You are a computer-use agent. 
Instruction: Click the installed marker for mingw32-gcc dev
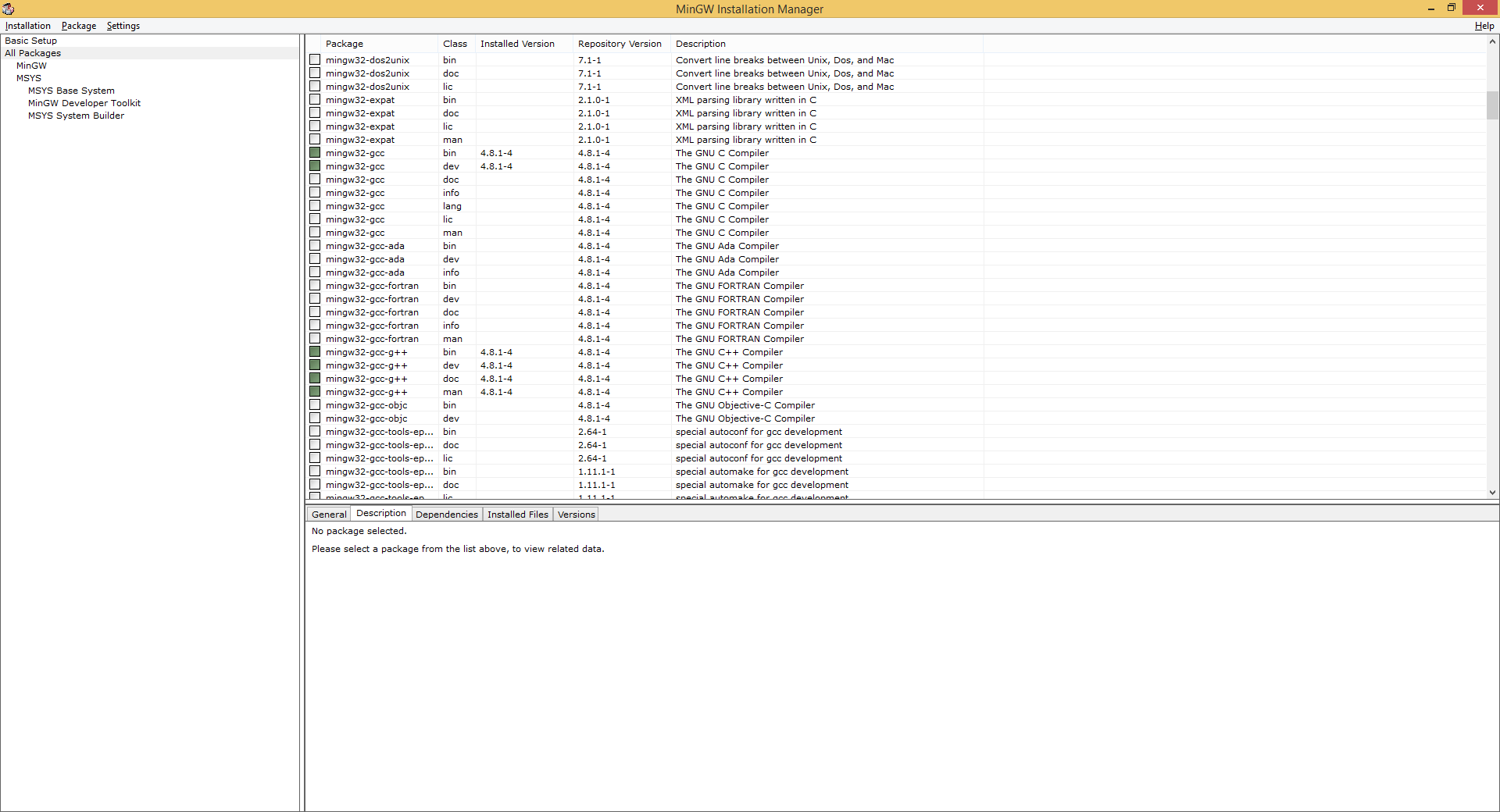[x=315, y=166]
